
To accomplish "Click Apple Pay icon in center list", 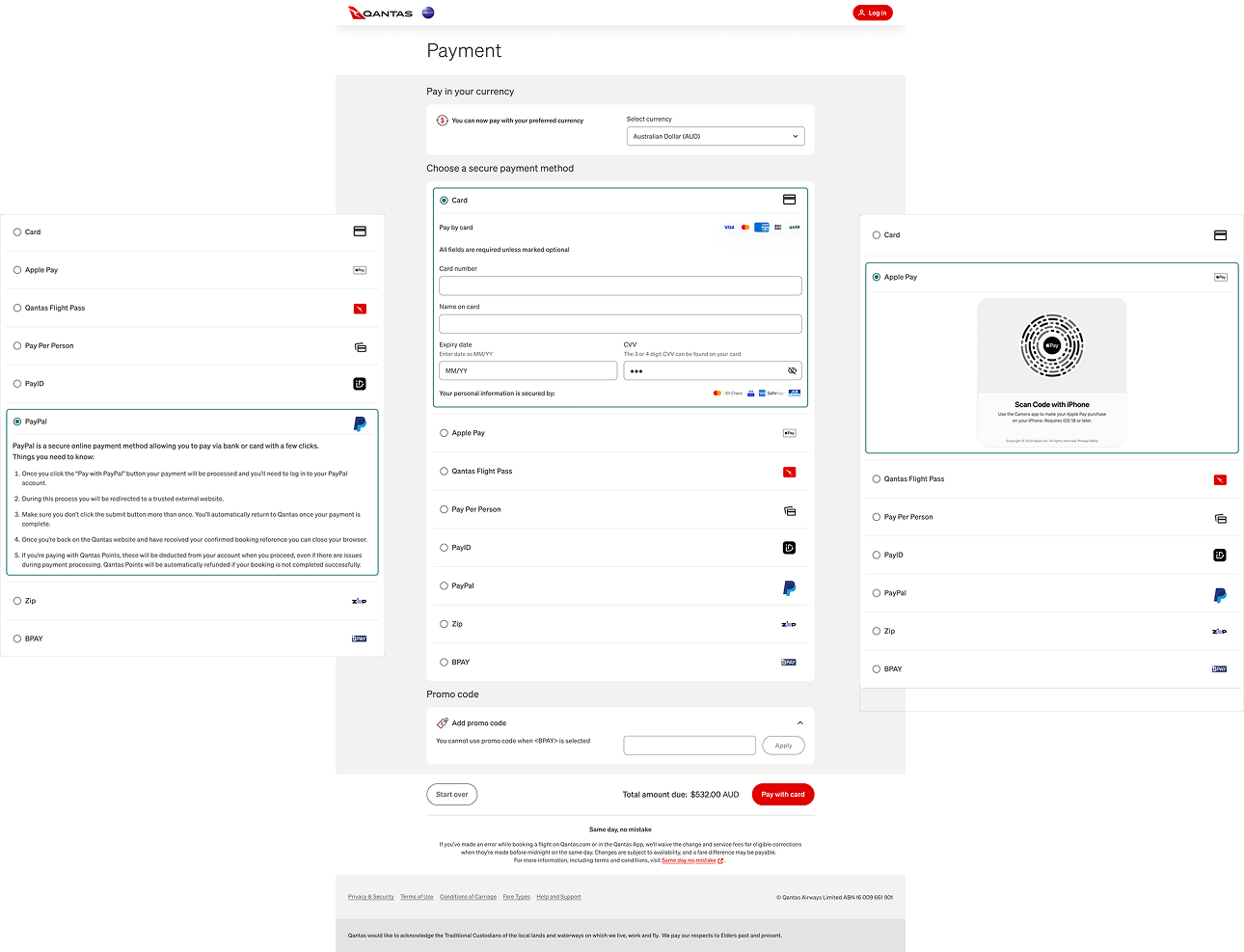I will [789, 433].
